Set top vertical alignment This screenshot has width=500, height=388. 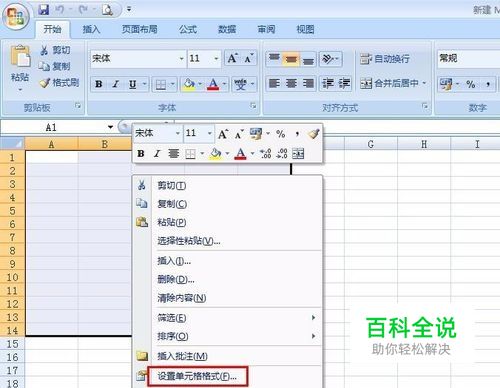pos(274,59)
